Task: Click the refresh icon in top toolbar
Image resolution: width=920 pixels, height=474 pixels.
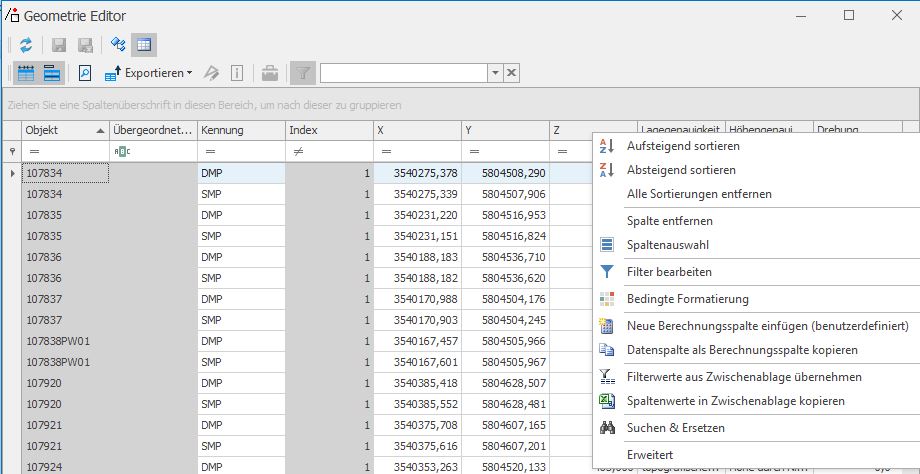Action: pyautogui.click(x=26, y=45)
